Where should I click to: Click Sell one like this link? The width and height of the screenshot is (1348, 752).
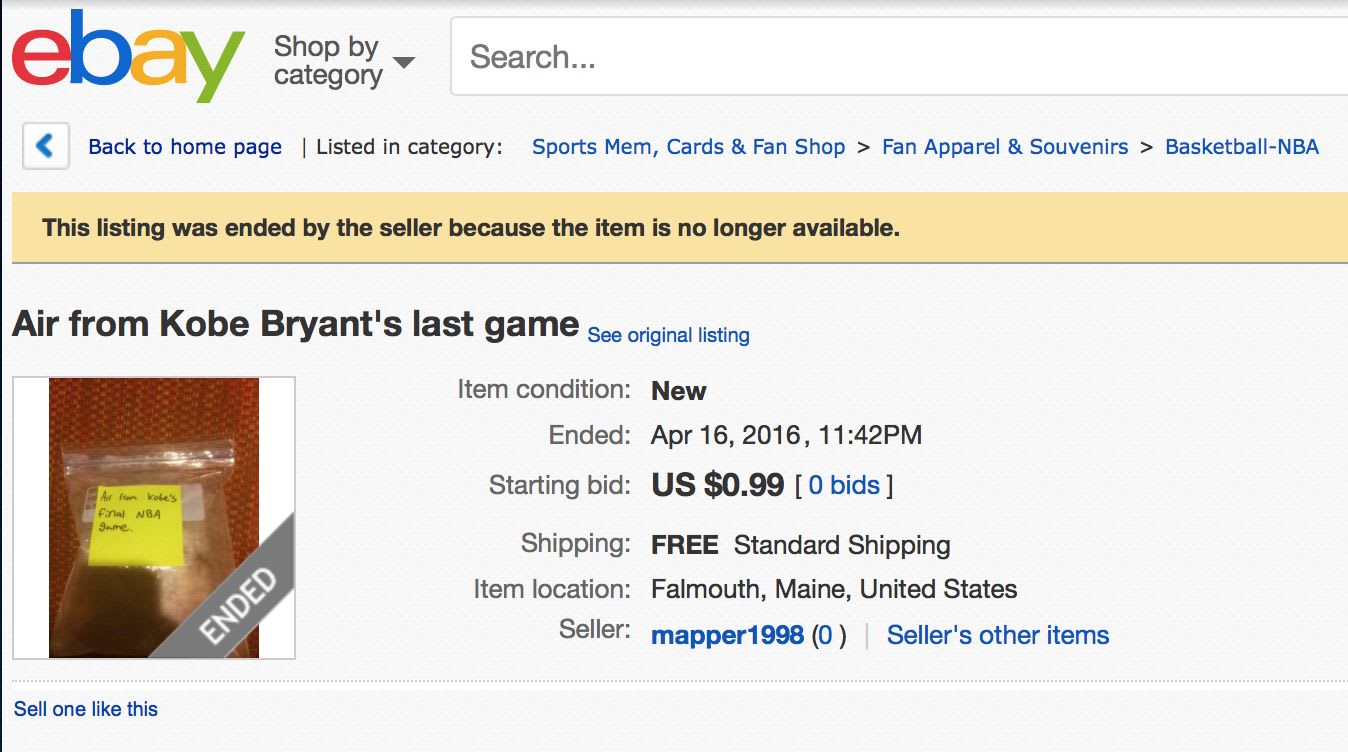[86, 709]
